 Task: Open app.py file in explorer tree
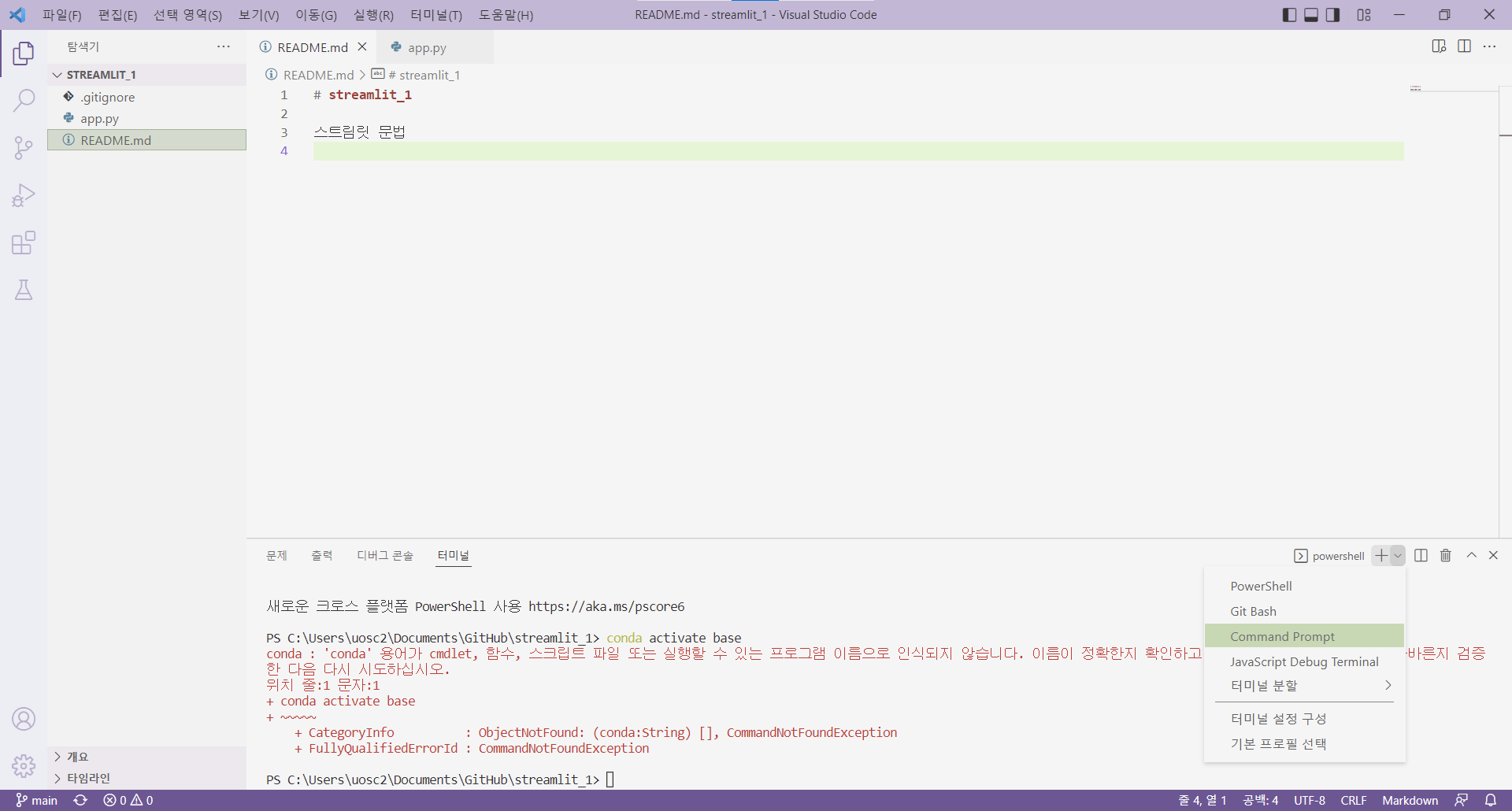(146, 118)
